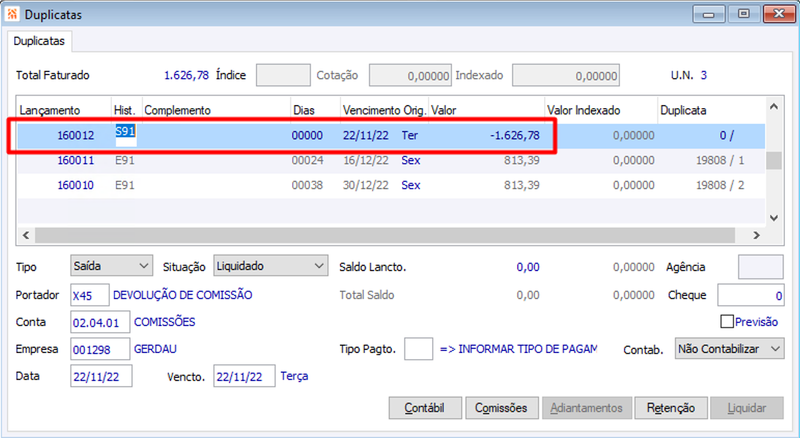Click the horizontal scrollbar left arrow
Viewport: 800px width, 438px height.
click(26, 235)
